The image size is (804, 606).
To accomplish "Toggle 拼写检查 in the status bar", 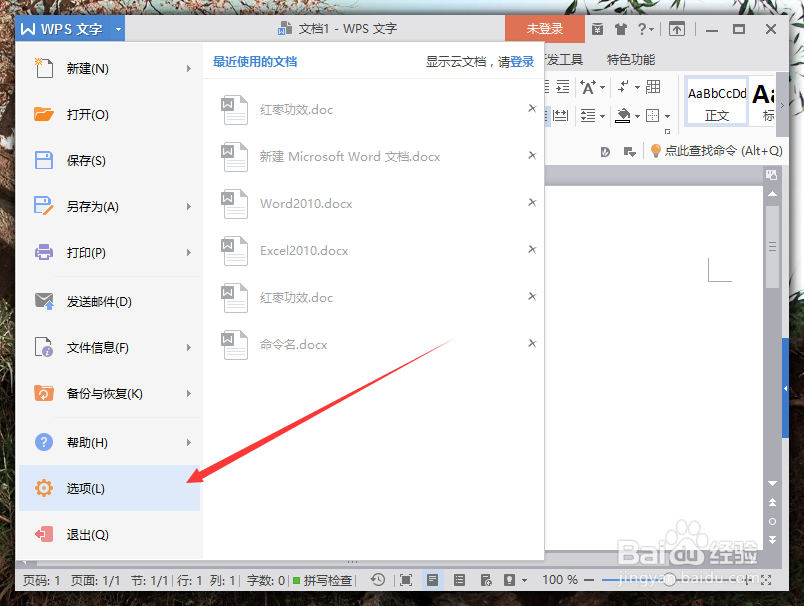I will pos(323,580).
